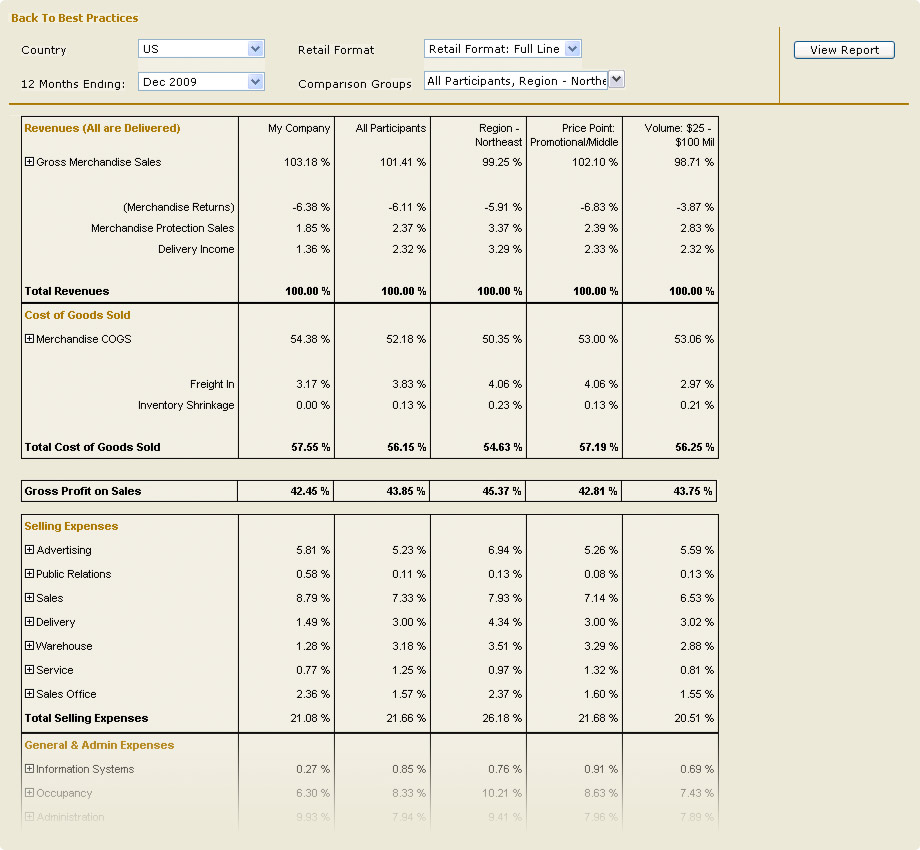Click plus icon next to Information Systems
Image resolution: width=920 pixels, height=850 pixels.
tap(30, 769)
